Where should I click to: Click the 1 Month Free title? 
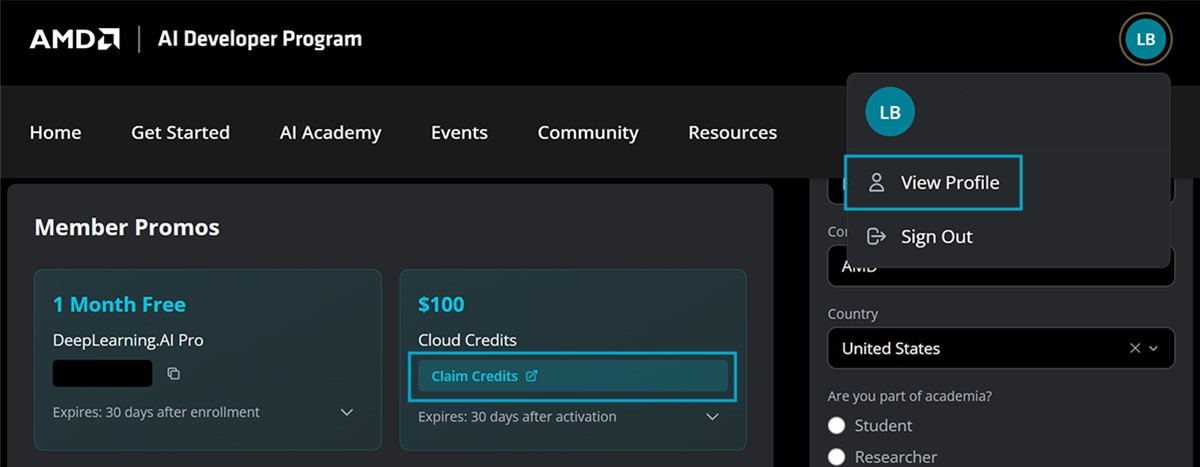(x=119, y=304)
